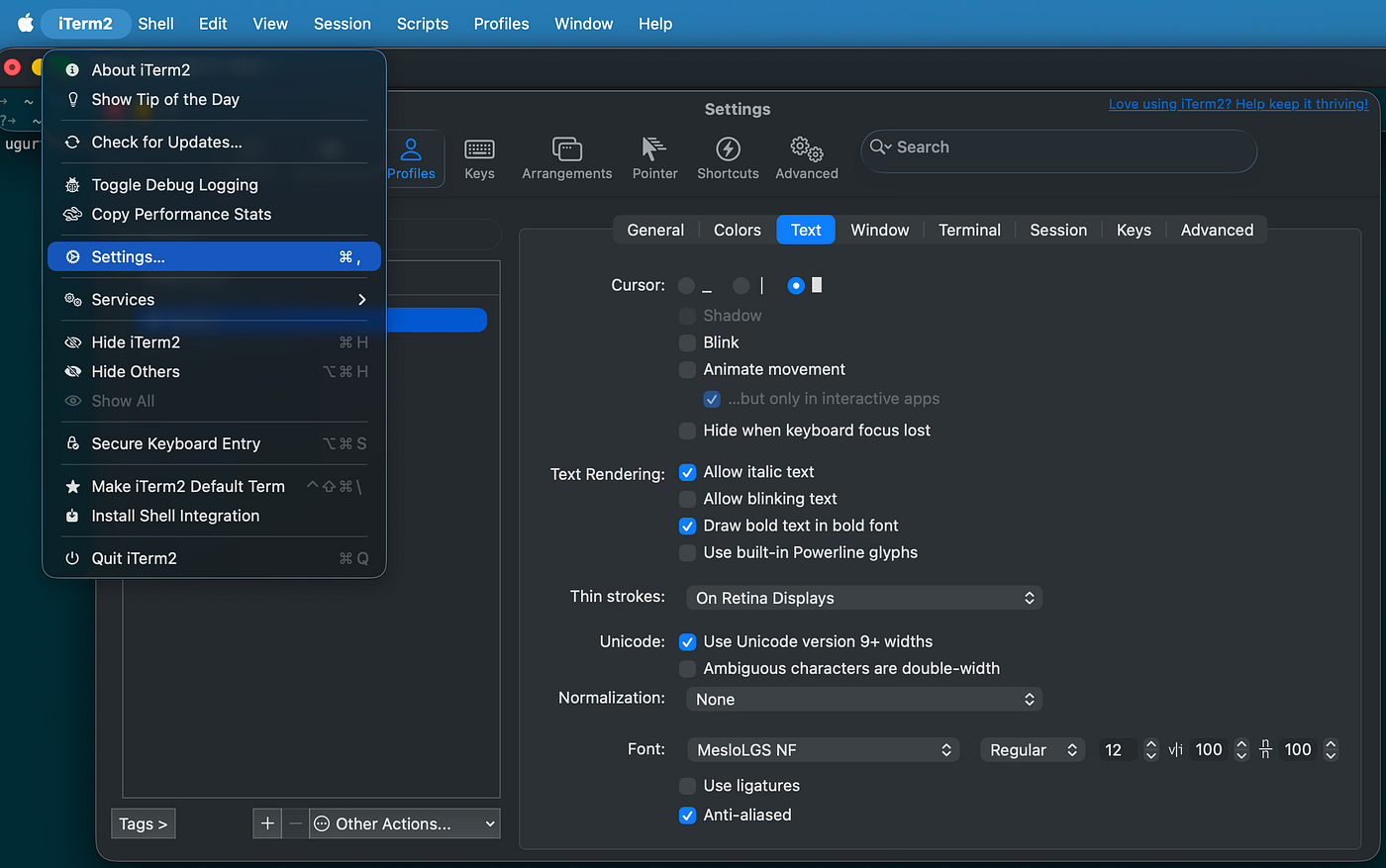The image size is (1386, 868).
Task: Click the Services gears icon
Action: pos(72,300)
